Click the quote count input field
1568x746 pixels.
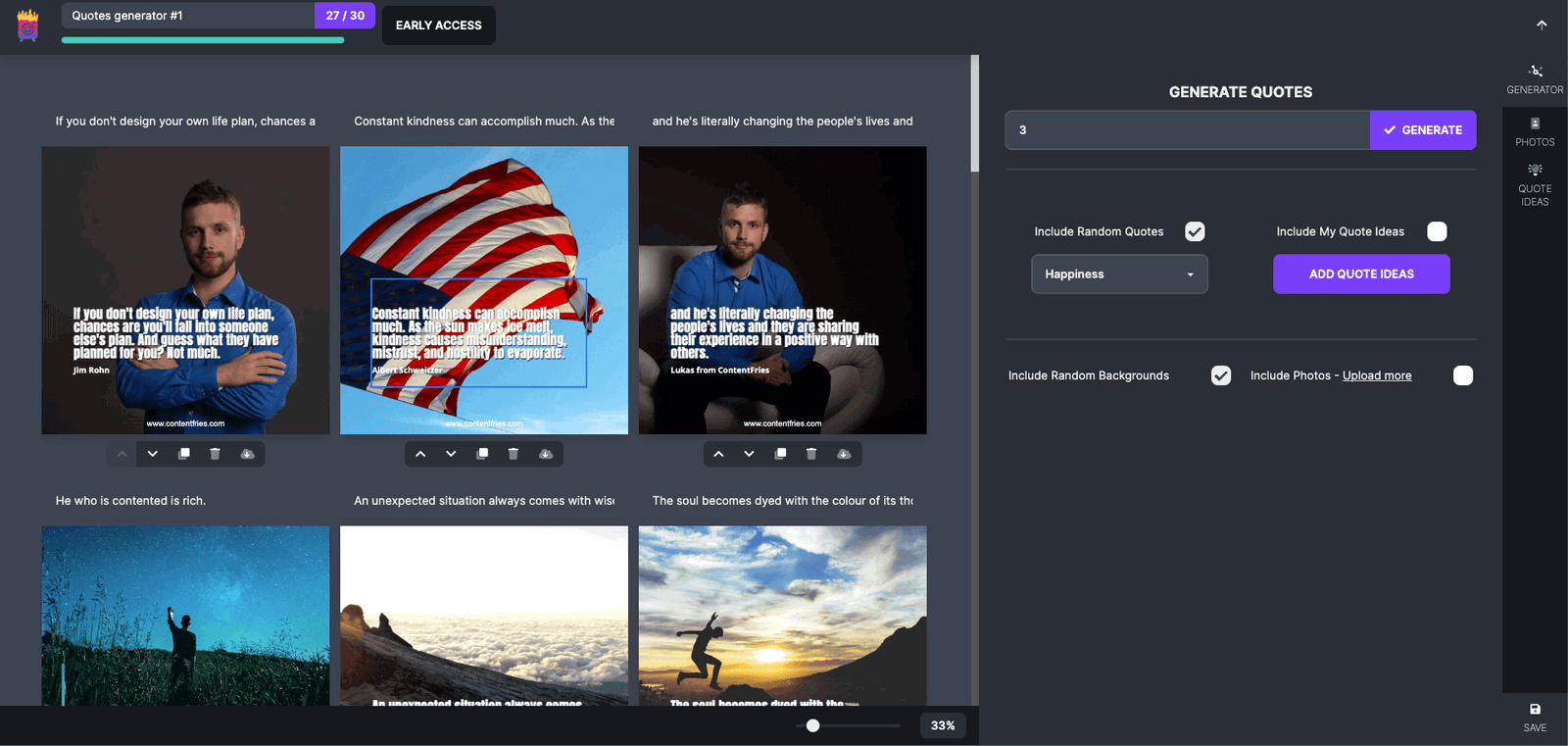pyautogui.click(x=1188, y=129)
